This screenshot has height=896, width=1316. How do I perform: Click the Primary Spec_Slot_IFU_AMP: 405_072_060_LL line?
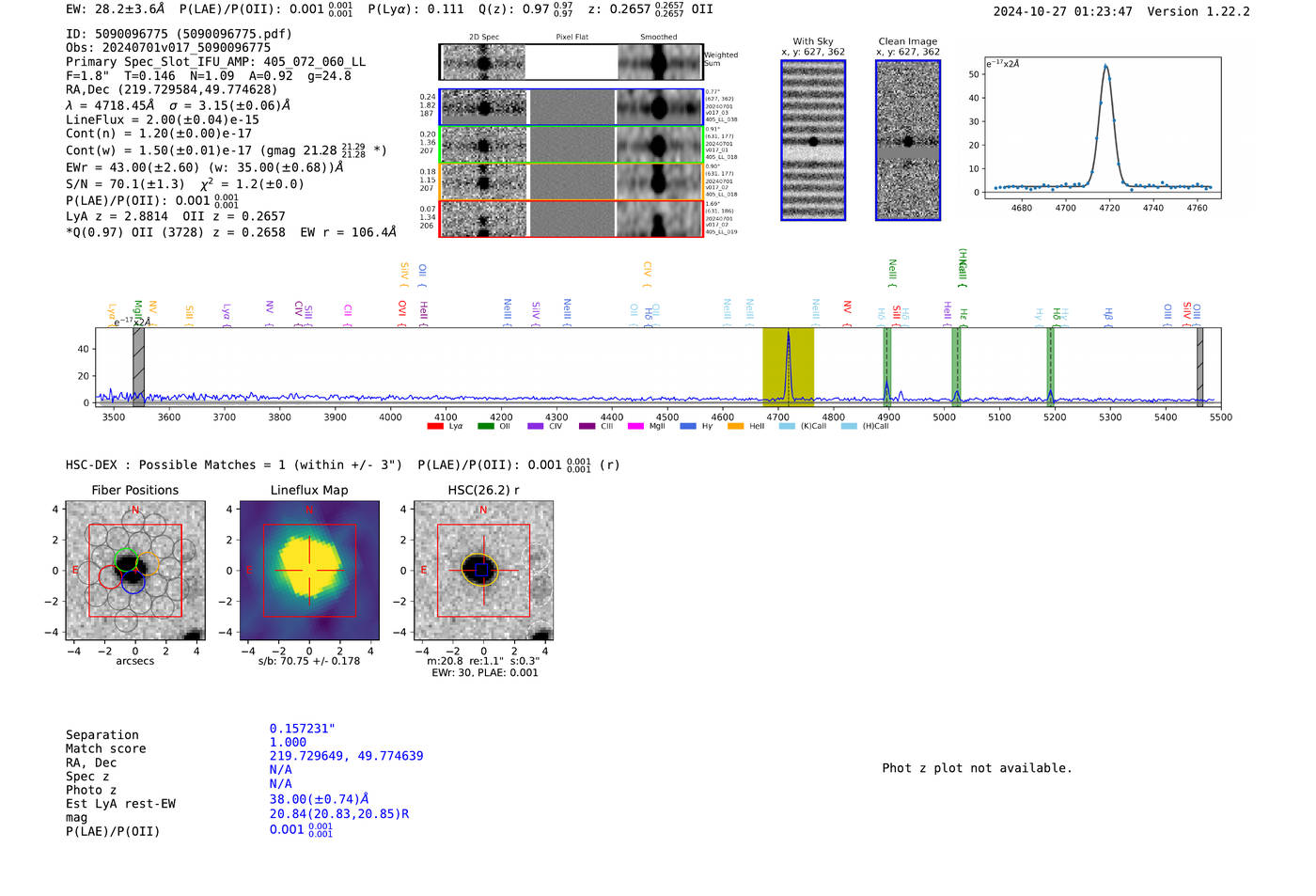click(216, 61)
